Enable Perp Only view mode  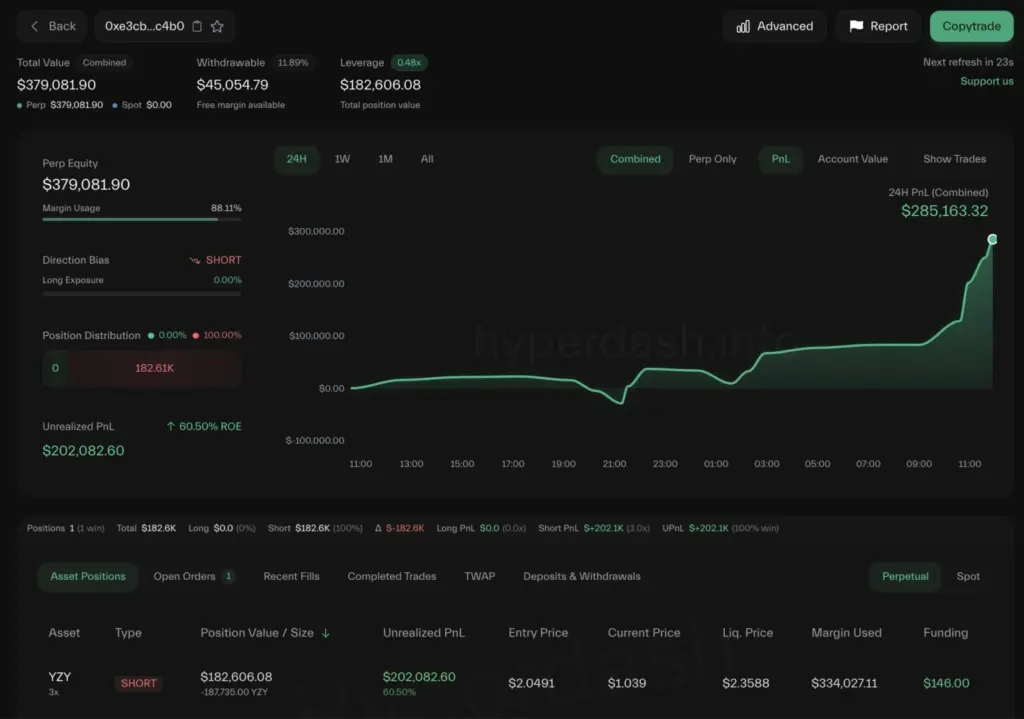(x=712, y=159)
